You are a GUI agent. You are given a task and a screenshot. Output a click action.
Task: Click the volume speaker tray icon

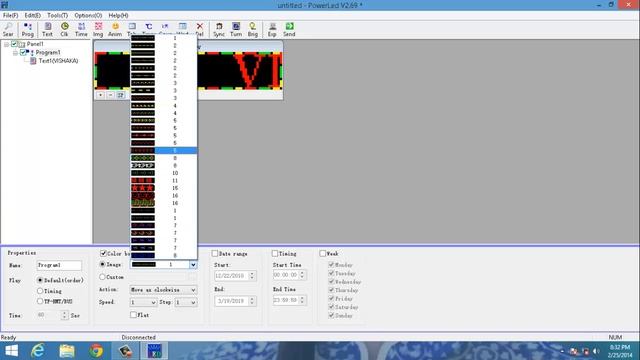[x=596, y=351]
